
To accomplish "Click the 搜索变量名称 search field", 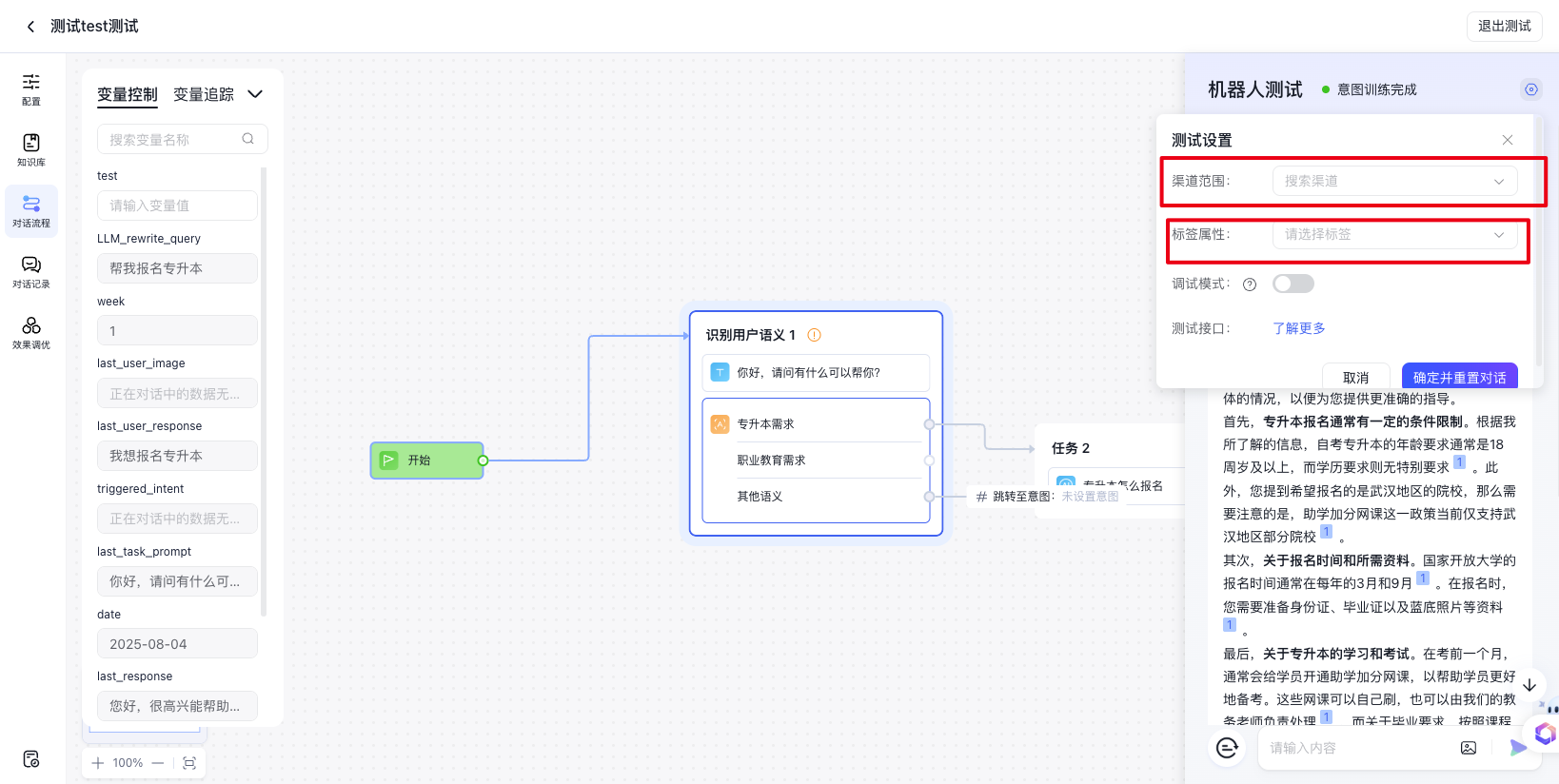I will click(171, 139).
